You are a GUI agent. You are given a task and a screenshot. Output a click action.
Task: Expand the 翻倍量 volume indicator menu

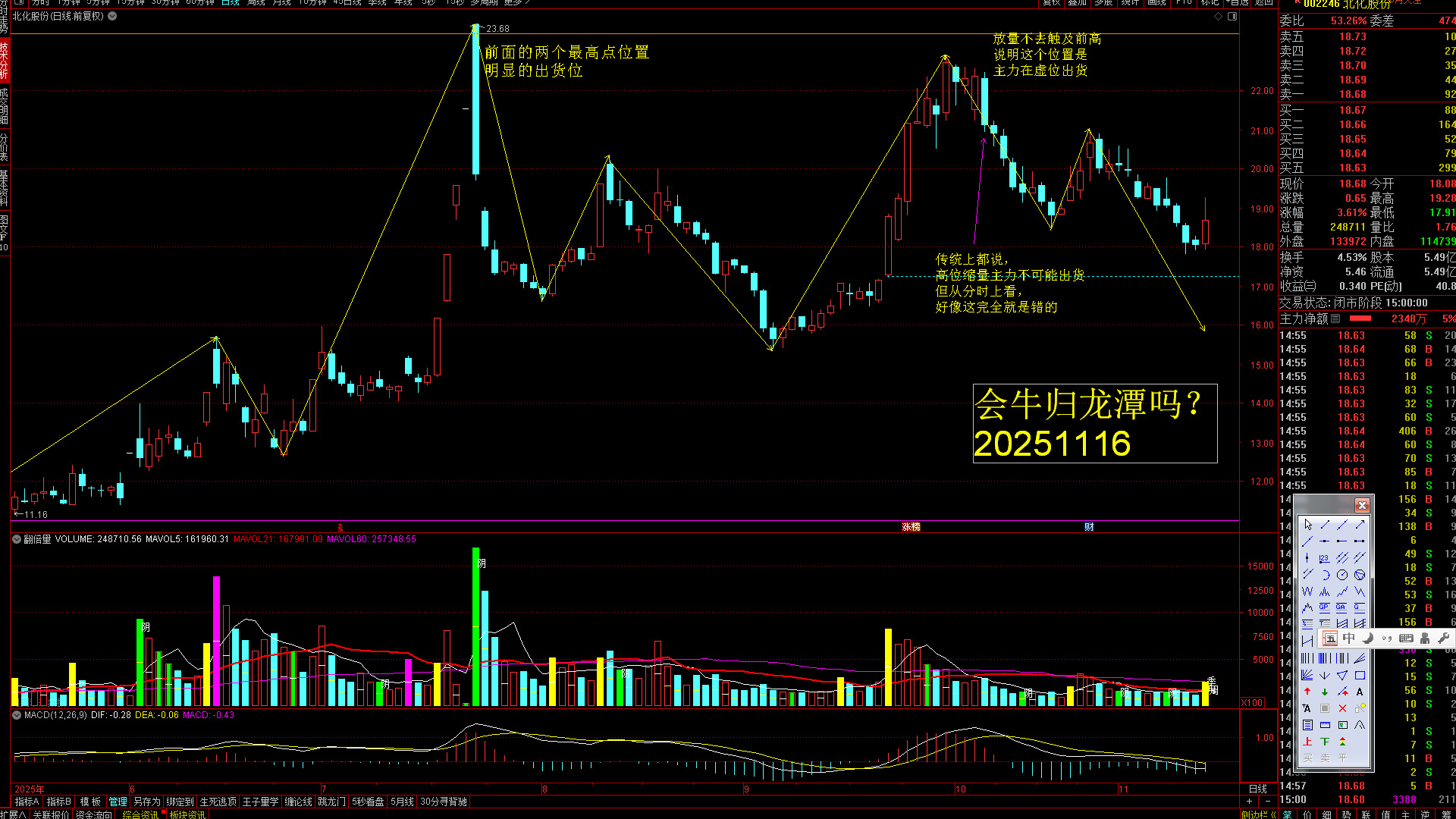pos(16,539)
